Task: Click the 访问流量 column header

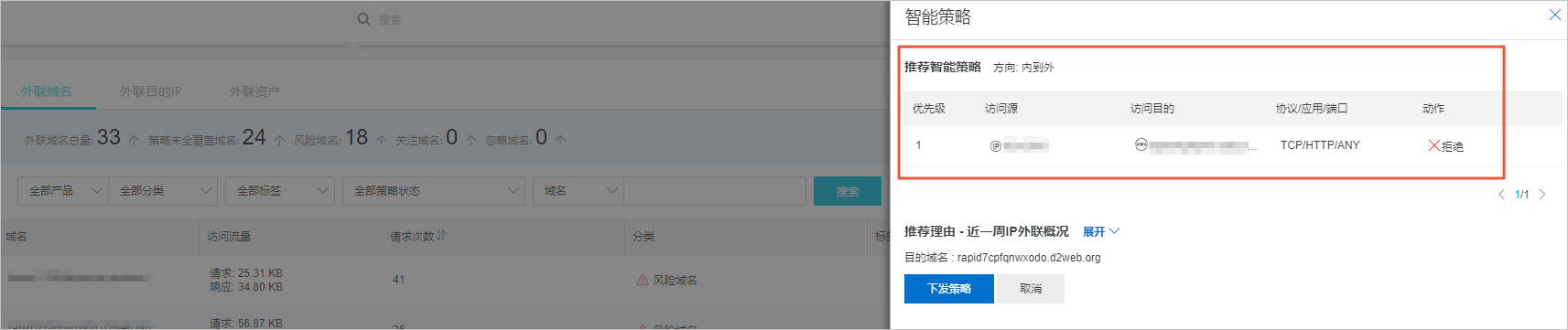Action: (229, 236)
